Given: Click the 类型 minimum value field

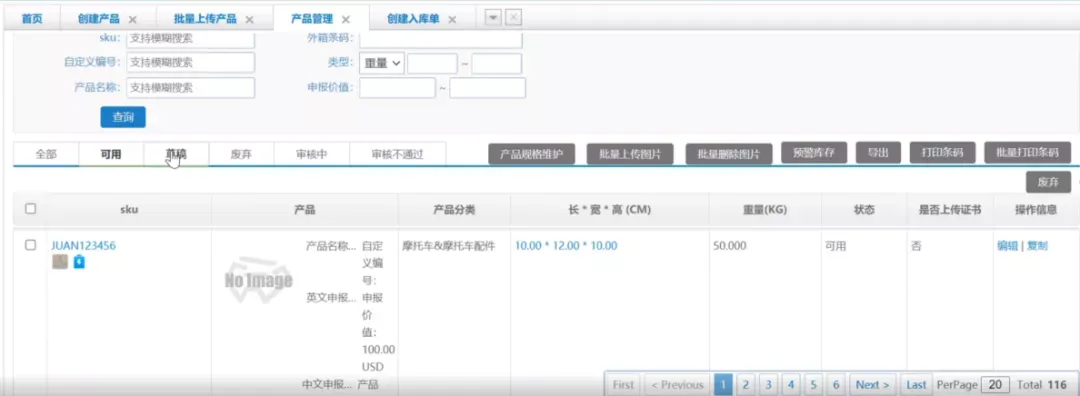Looking at the screenshot, I should point(433,63).
